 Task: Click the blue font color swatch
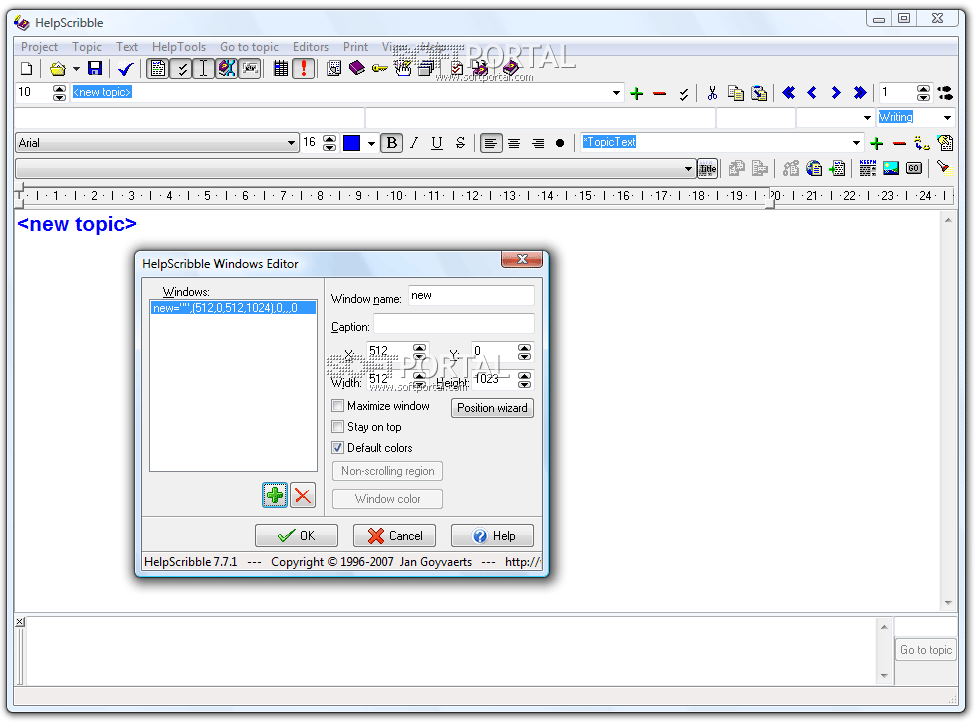click(x=352, y=144)
